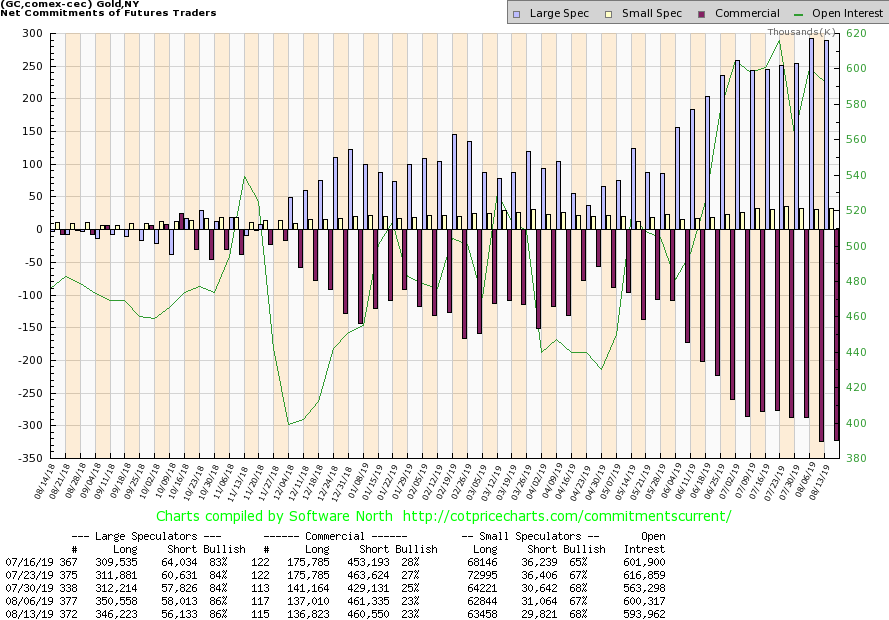Image resolution: width=889 pixels, height=620 pixels.
Task: Click the 'Small Speculators' table header
Action: (529, 535)
